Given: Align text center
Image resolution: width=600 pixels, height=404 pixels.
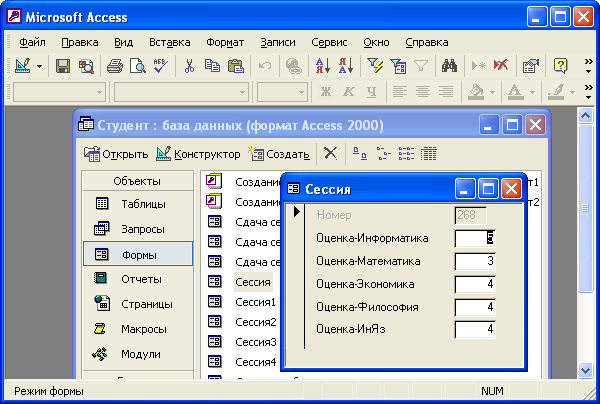Looking at the screenshot, I should 423,92.
